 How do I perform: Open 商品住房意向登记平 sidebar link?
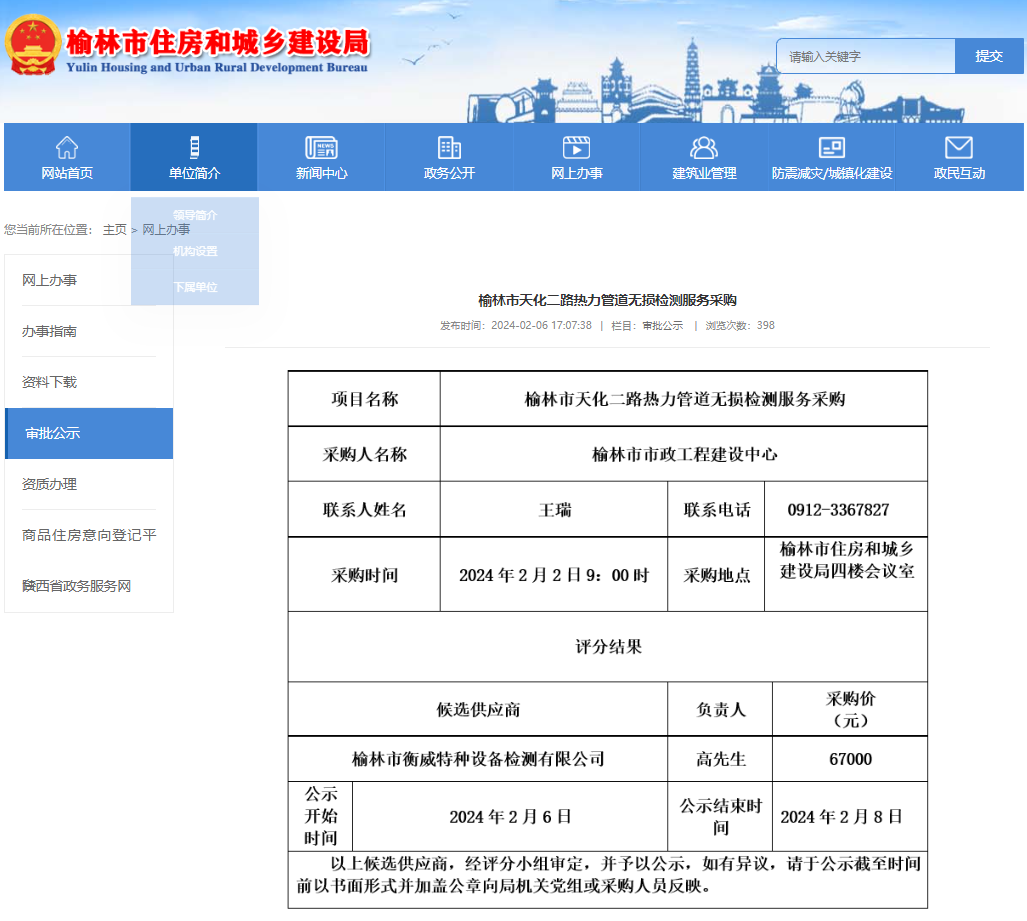(89, 535)
